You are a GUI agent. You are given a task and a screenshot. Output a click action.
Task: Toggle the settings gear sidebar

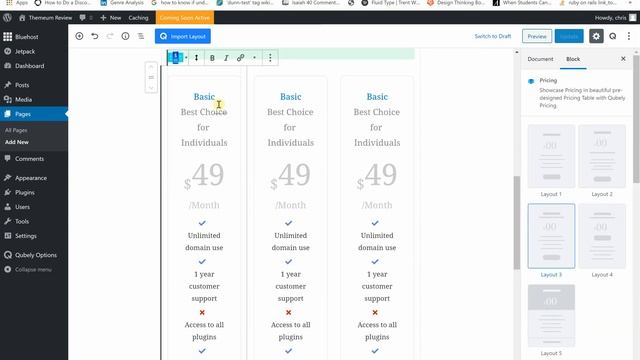[596, 36]
